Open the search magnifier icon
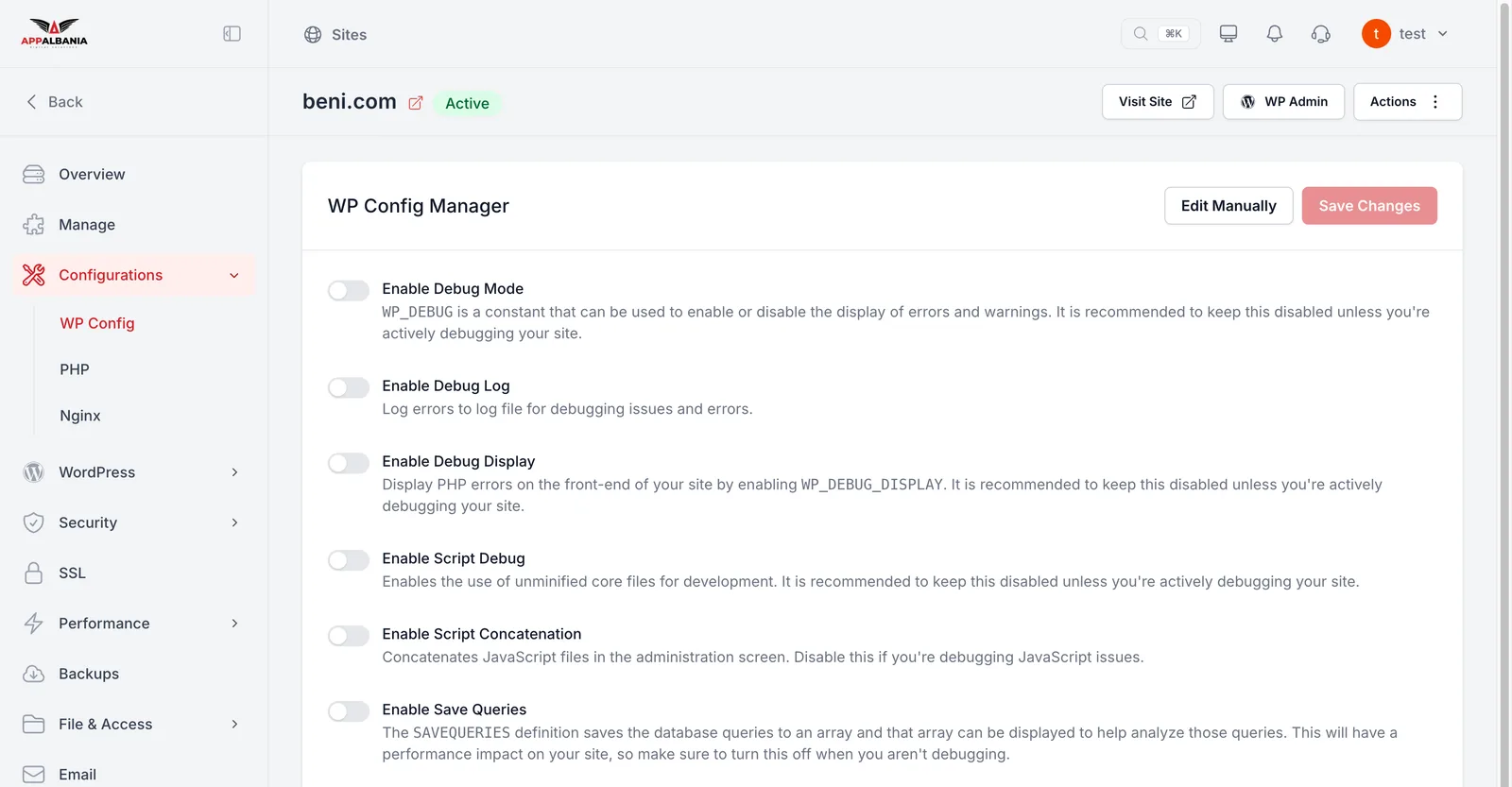Viewport: 1512px width, 787px height. 1141,34
